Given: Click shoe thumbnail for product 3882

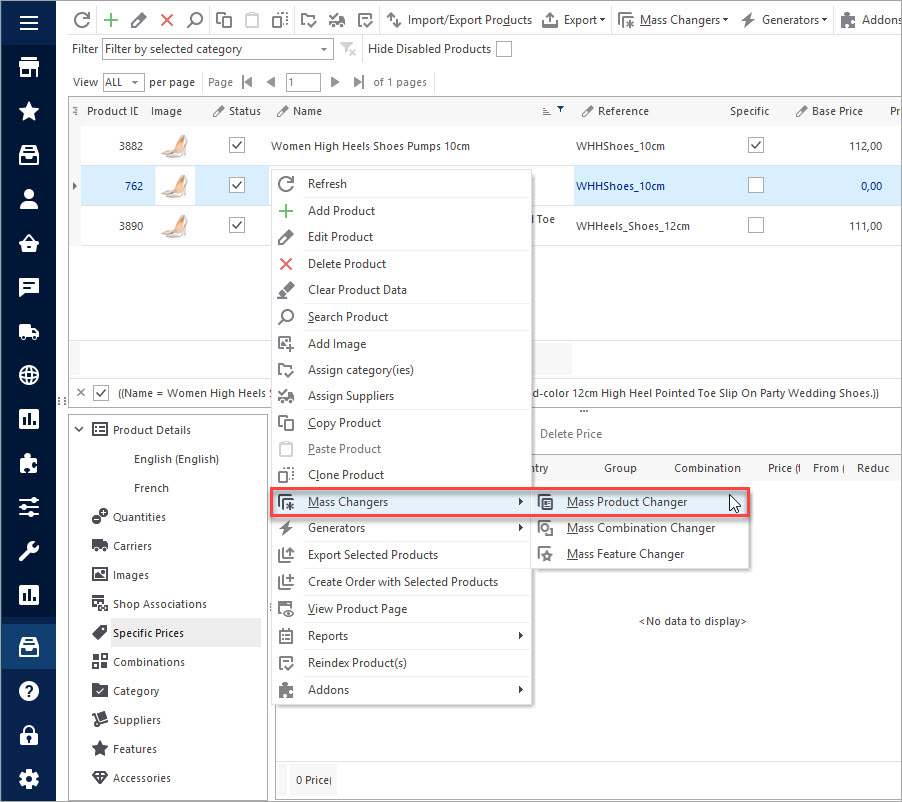Looking at the screenshot, I should pos(175,146).
